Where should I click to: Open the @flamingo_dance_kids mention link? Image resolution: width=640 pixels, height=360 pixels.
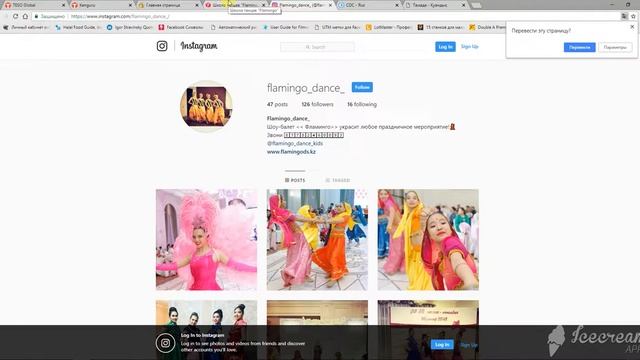pyautogui.click(x=295, y=143)
